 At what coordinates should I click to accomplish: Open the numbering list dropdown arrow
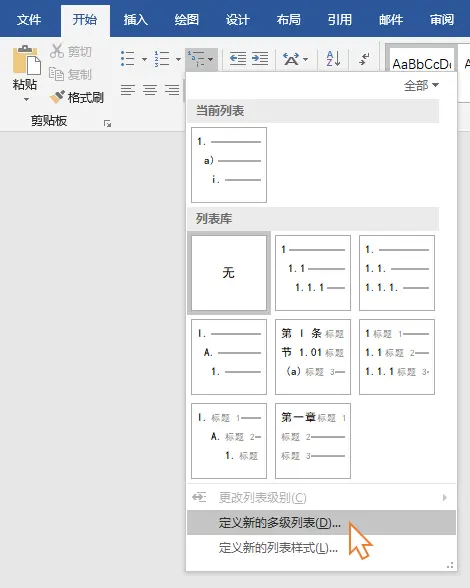(179, 59)
